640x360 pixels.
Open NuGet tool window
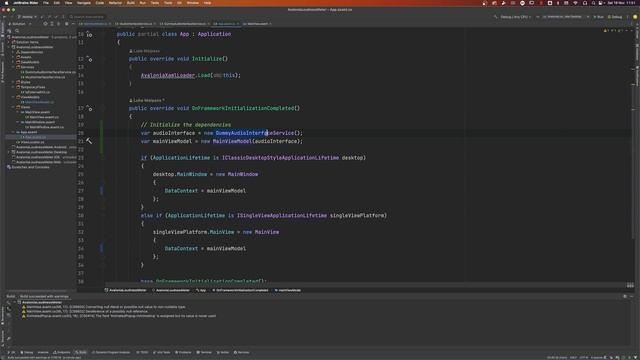point(223,352)
